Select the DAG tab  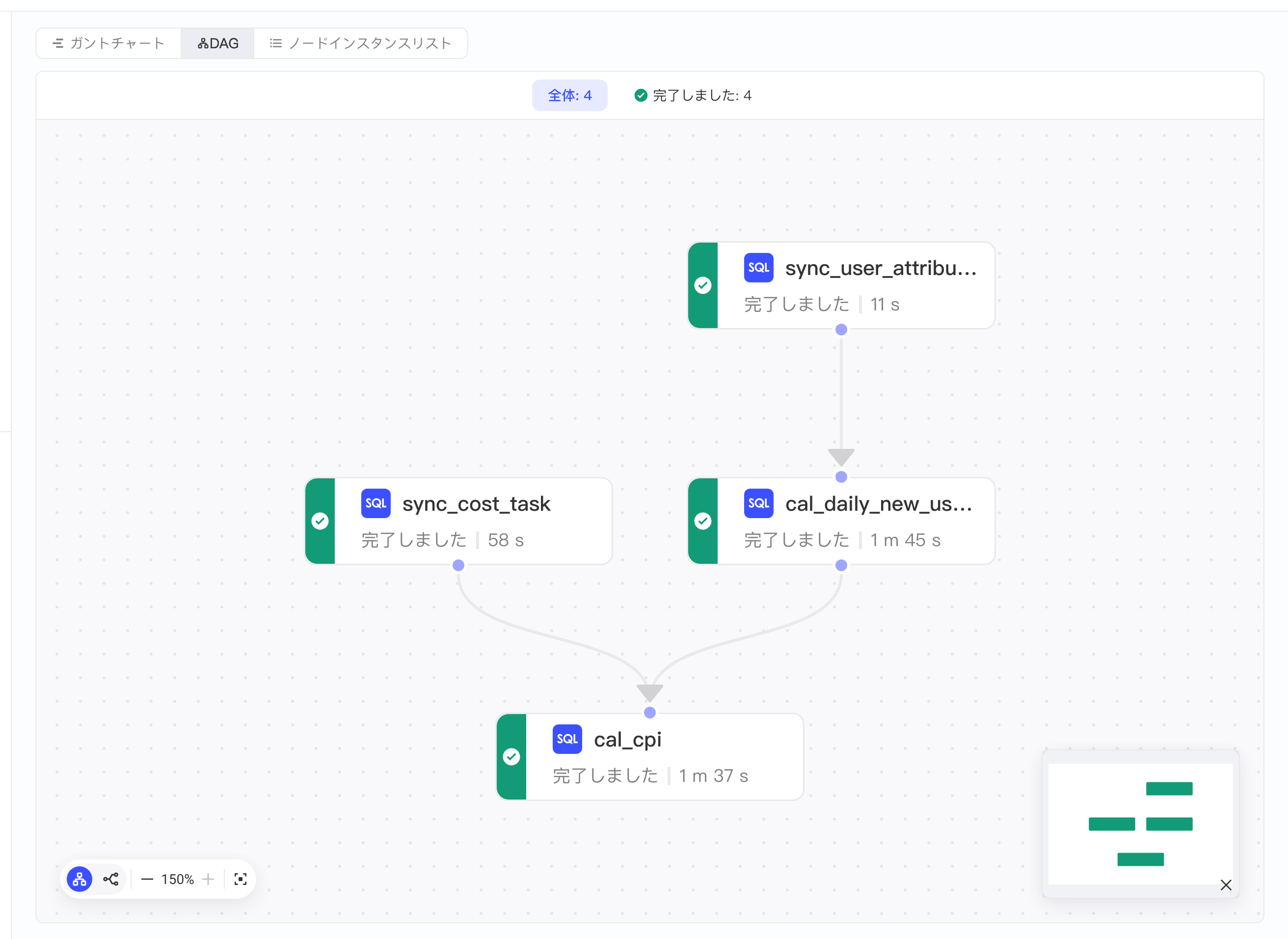[217, 43]
